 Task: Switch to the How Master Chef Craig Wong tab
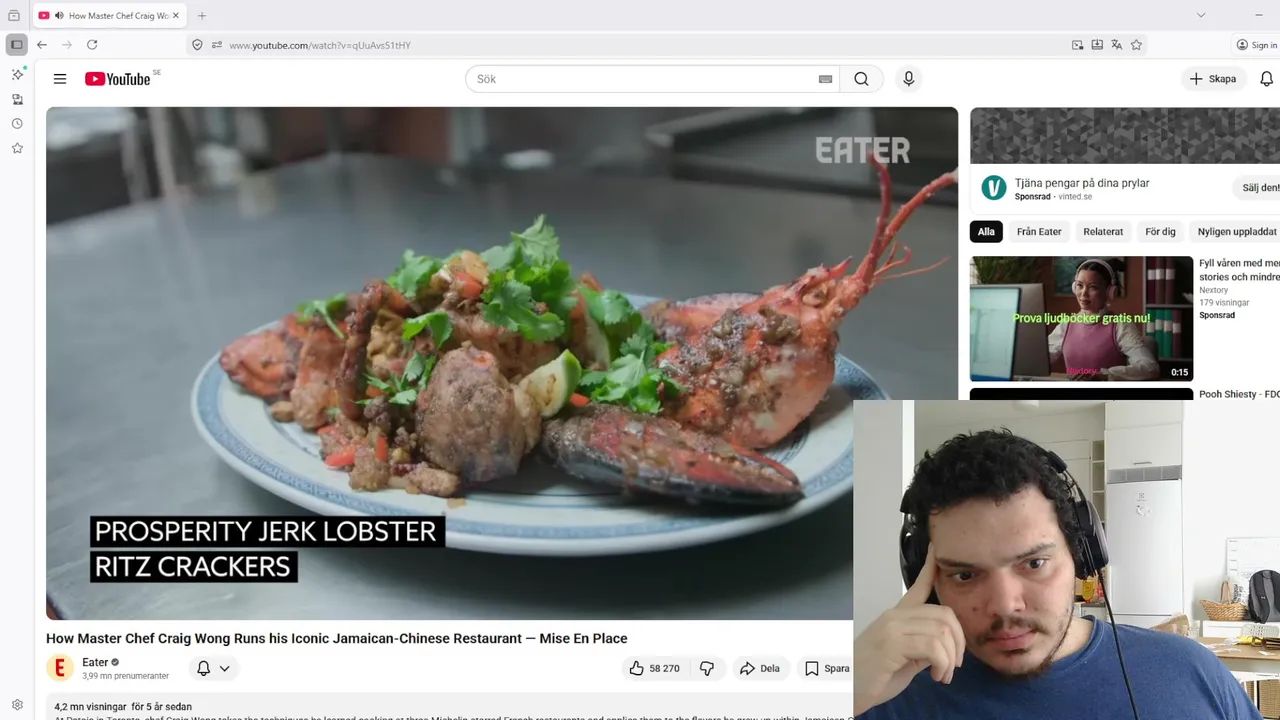(x=110, y=16)
